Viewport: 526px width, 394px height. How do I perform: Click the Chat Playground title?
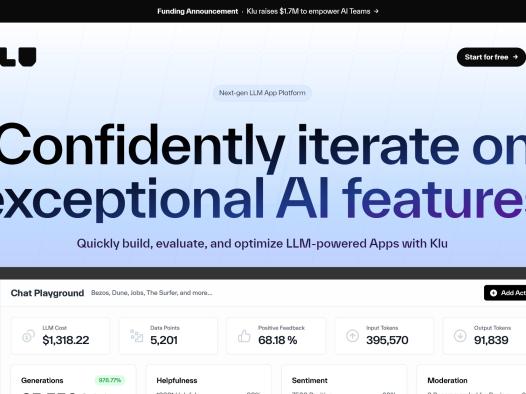47,293
